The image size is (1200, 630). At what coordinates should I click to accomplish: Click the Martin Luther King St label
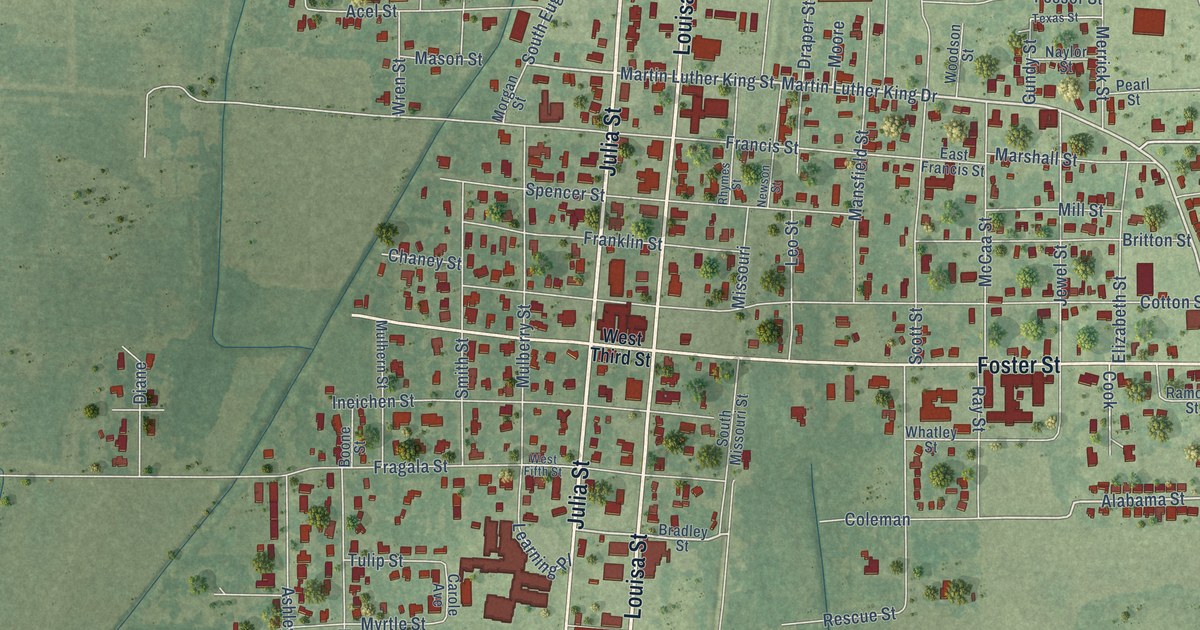click(x=698, y=77)
